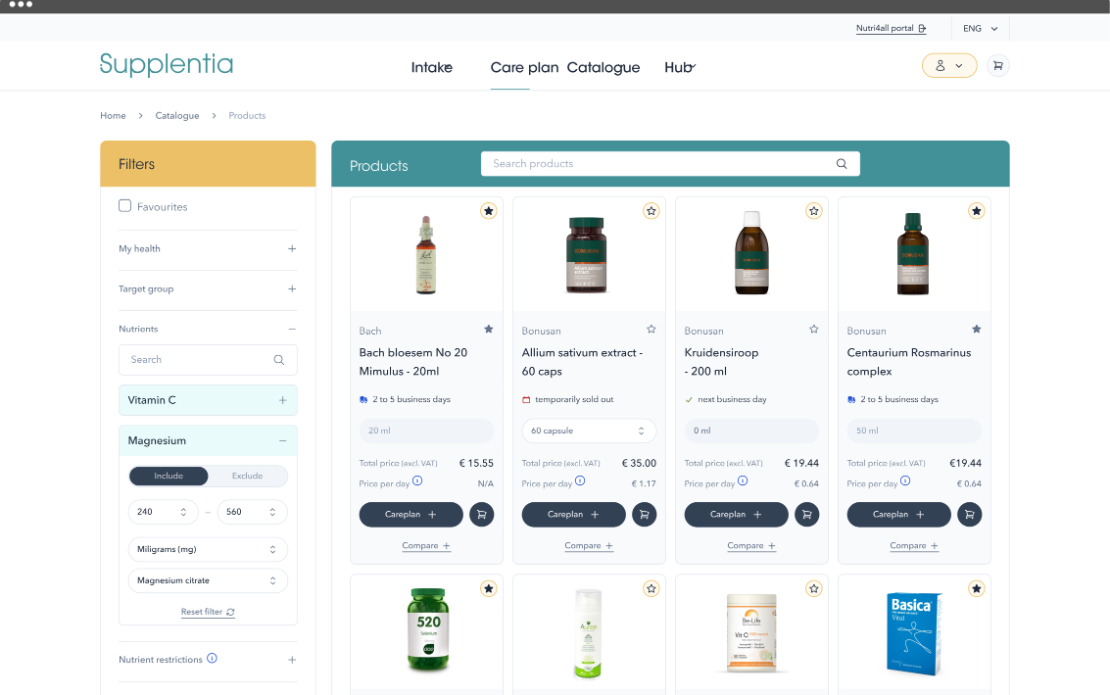1110x695 pixels.
Task: Click small star beside Allium sativum's Bonusan brand
Action: click(x=651, y=329)
